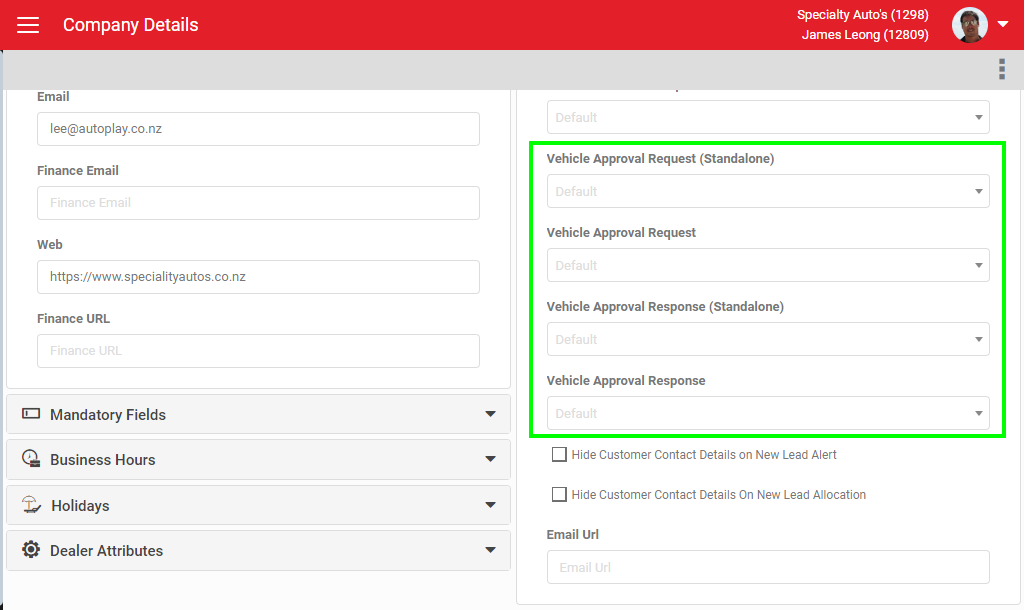
Task: Click into the Finance Email field
Action: pyautogui.click(x=258, y=203)
